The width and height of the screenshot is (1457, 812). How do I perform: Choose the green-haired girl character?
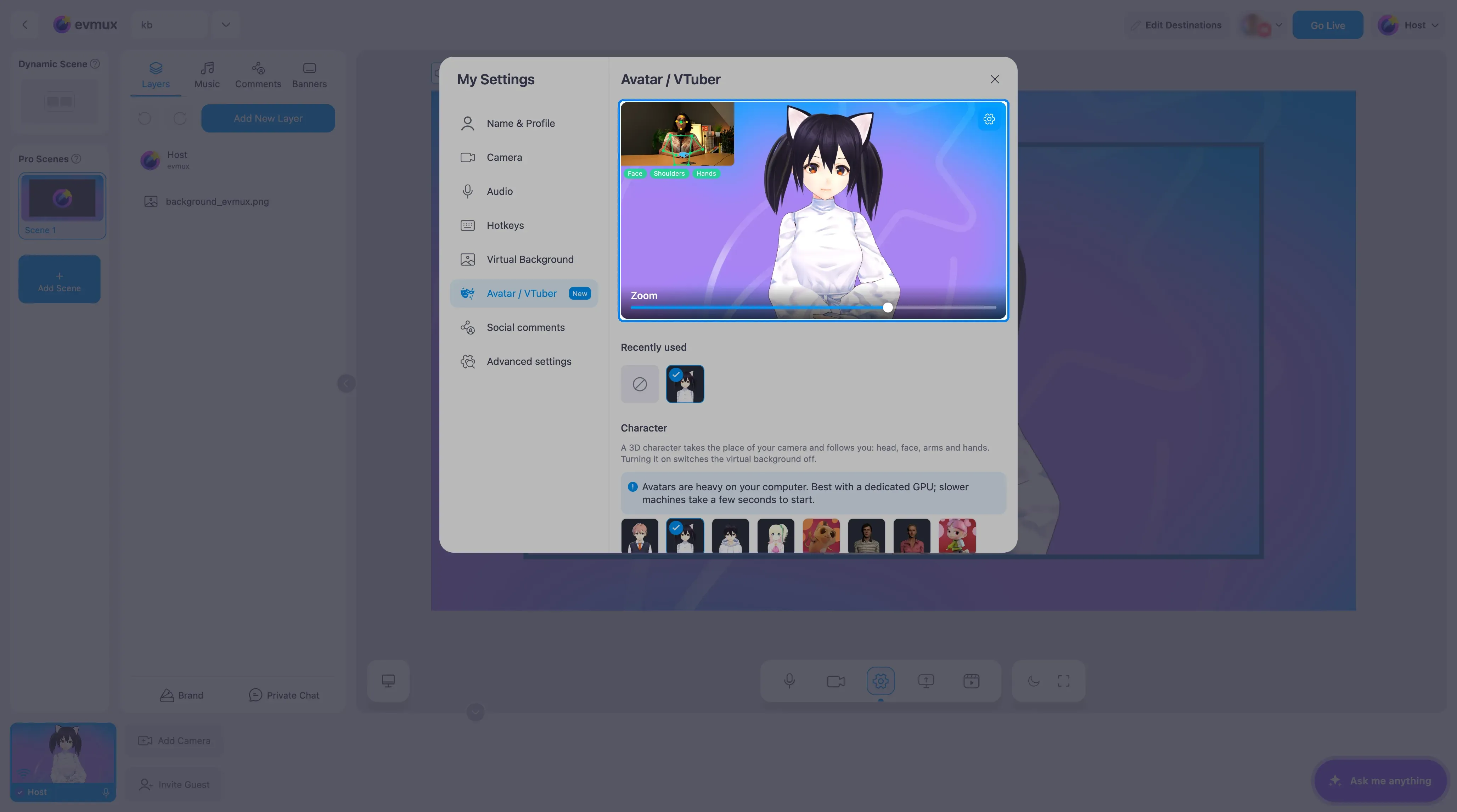[775, 536]
